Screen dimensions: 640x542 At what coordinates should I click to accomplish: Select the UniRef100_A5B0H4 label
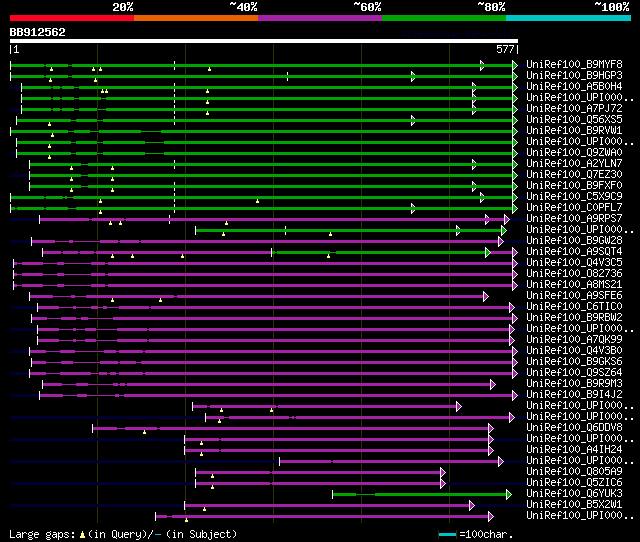(574, 87)
